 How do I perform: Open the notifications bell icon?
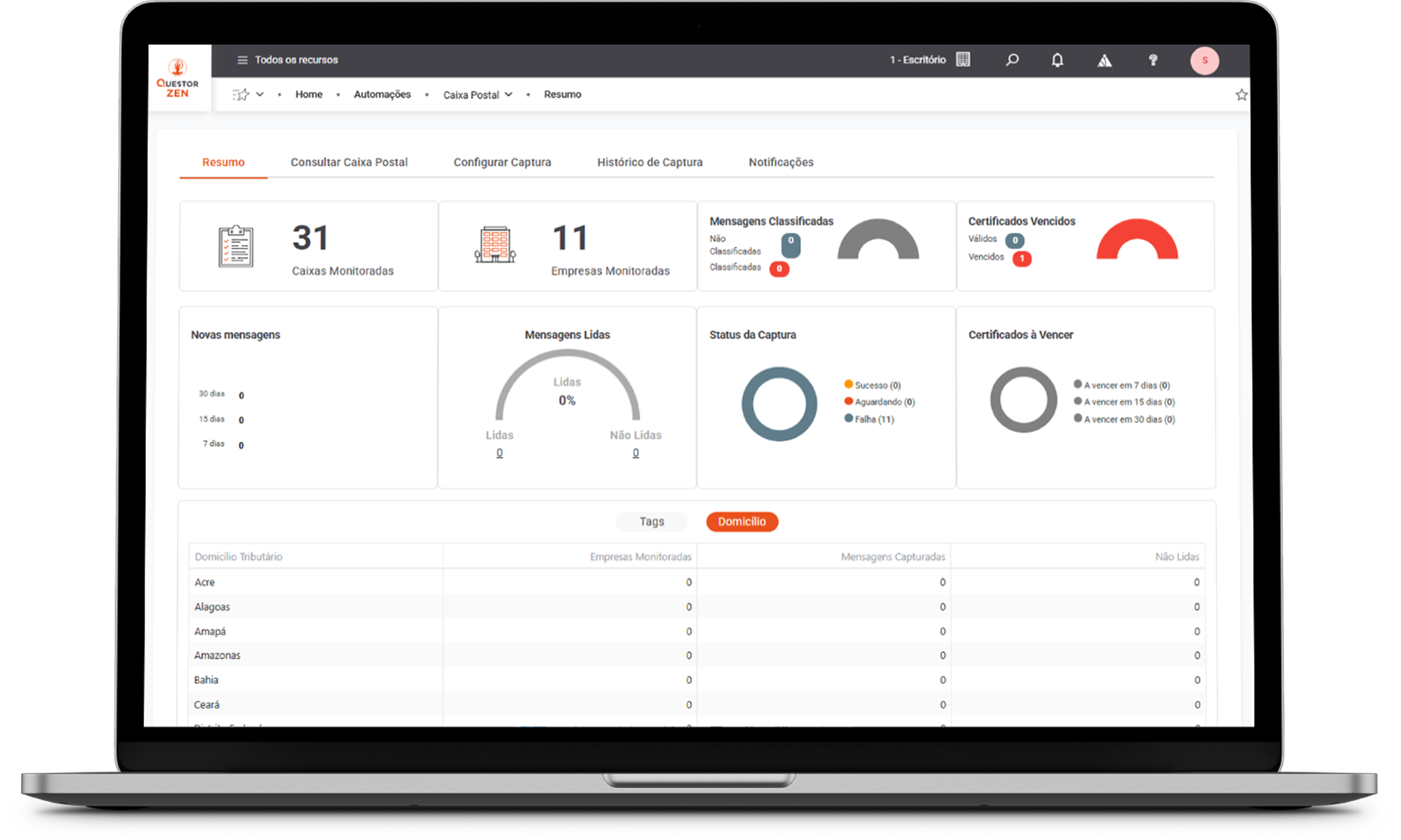pos(1057,60)
